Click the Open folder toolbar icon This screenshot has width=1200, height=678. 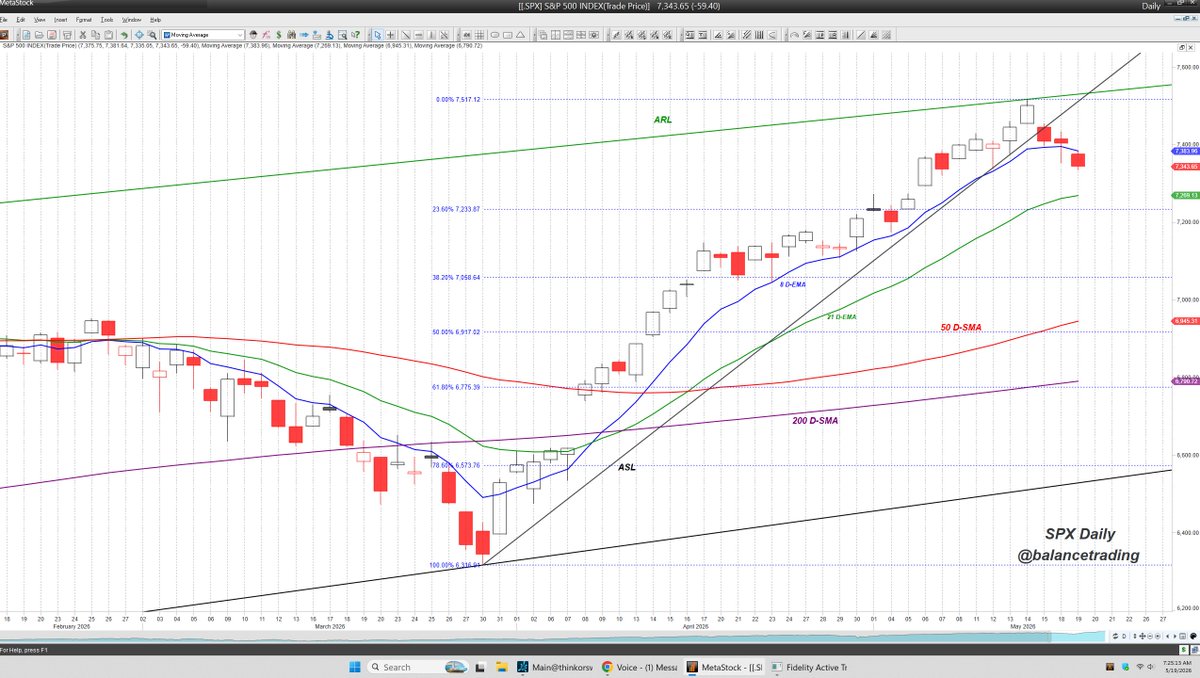click(39, 35)
